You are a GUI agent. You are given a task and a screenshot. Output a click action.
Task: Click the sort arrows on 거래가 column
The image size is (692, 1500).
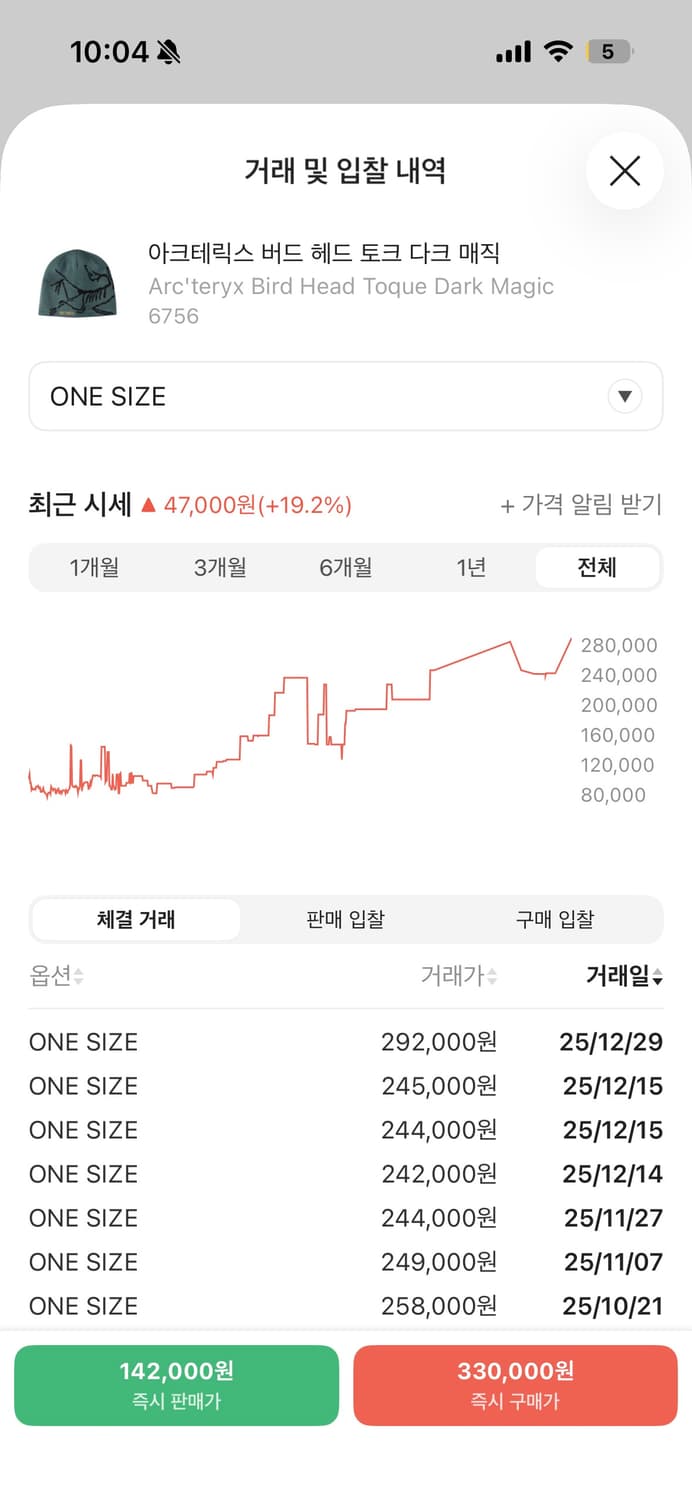[494, 976]
